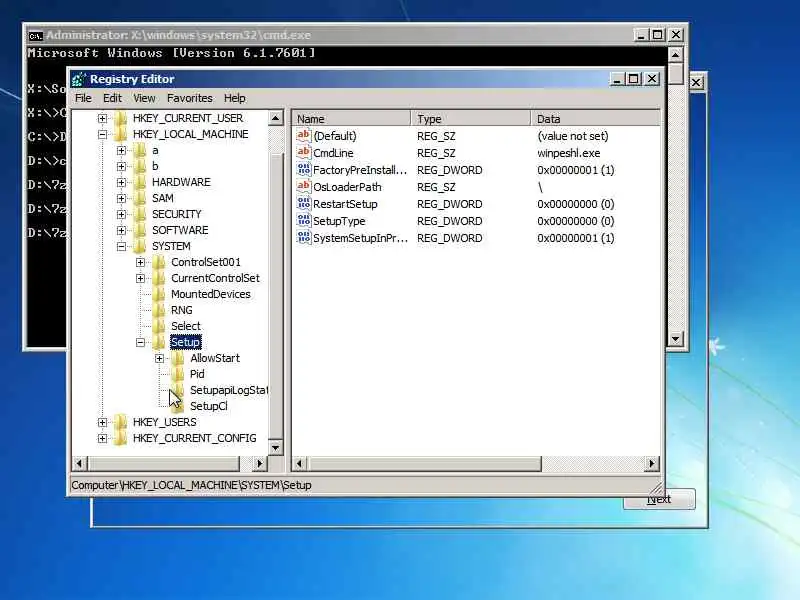Click the tree pane scroll down arrow
800x600 pixels.
pyautogui.click(x=276, y=448)
